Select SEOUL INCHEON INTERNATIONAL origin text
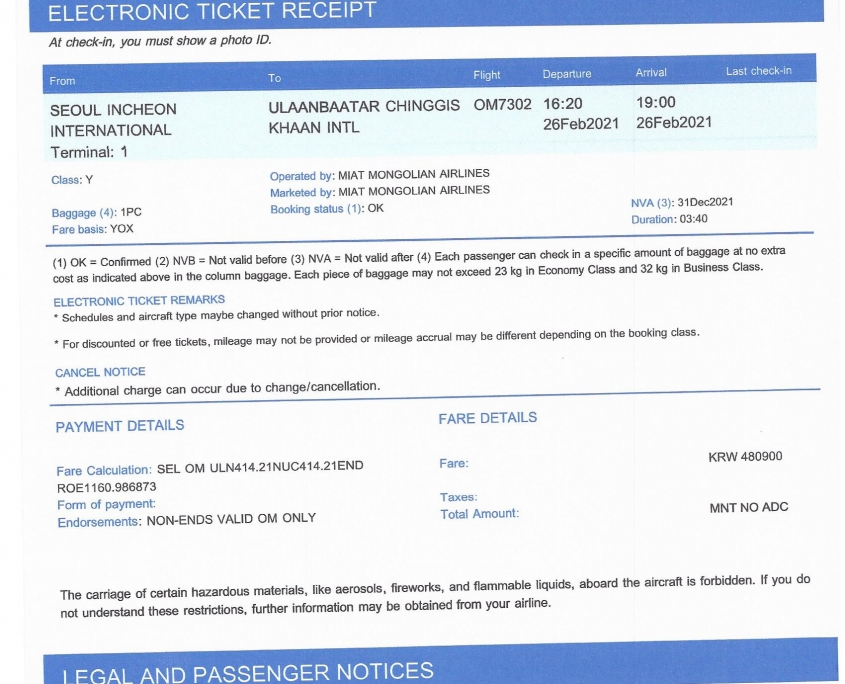Image resolution: width=845 pixels, height=684 pixels. (x=113, y=120)
